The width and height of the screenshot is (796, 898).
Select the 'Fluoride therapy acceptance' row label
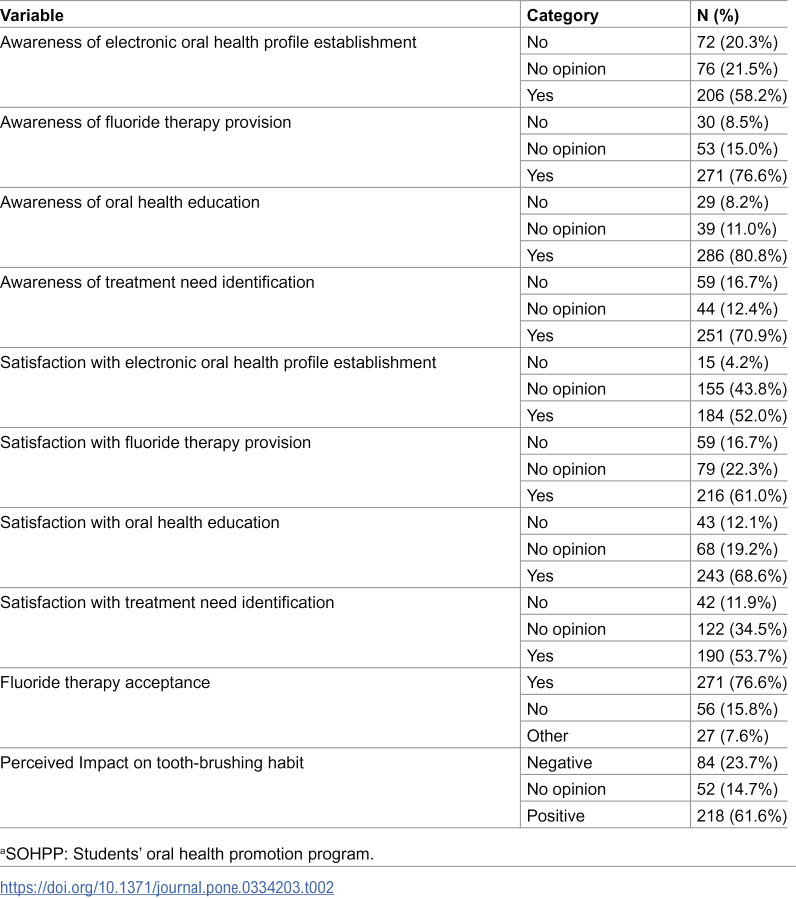[x=105, y=683]
